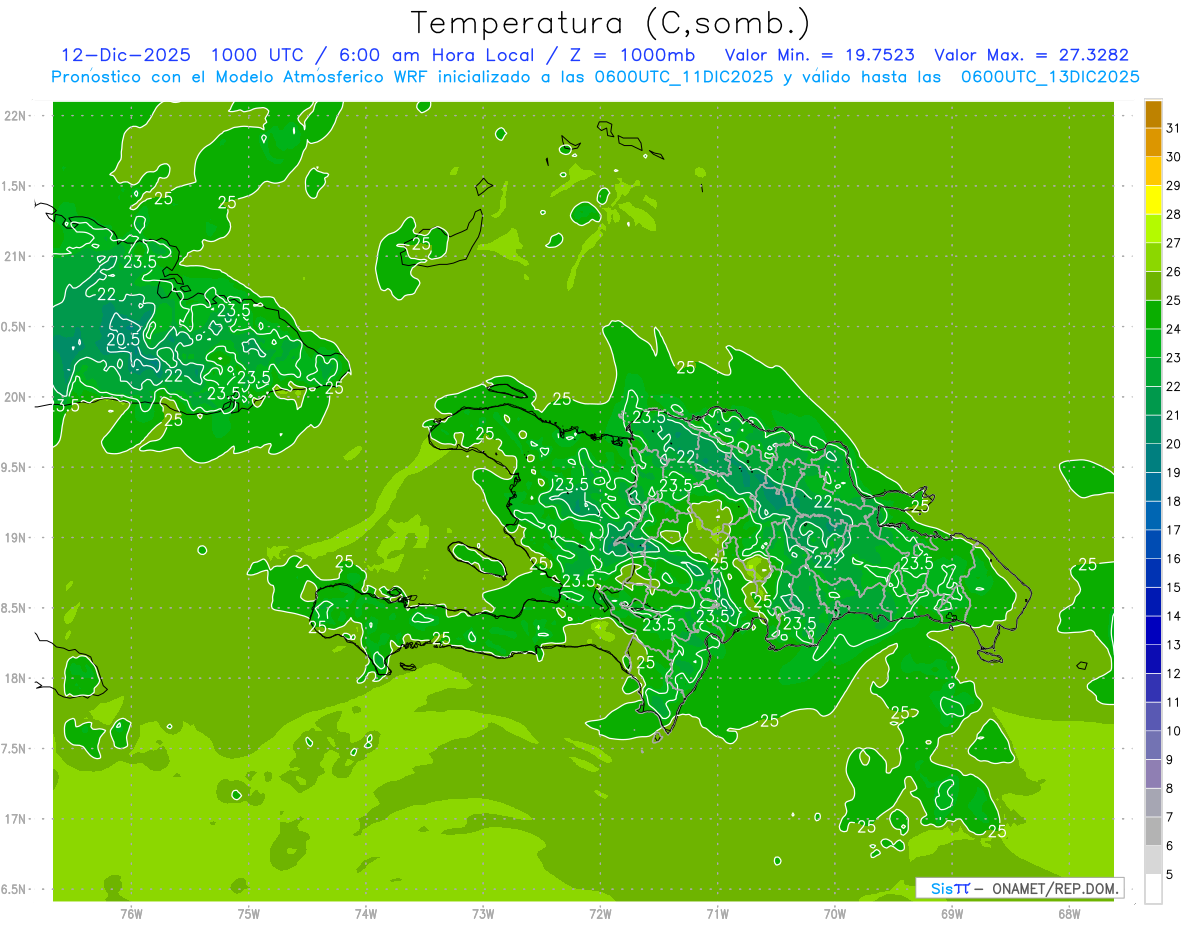Click the colorbar label "31"

[1174, 128]
